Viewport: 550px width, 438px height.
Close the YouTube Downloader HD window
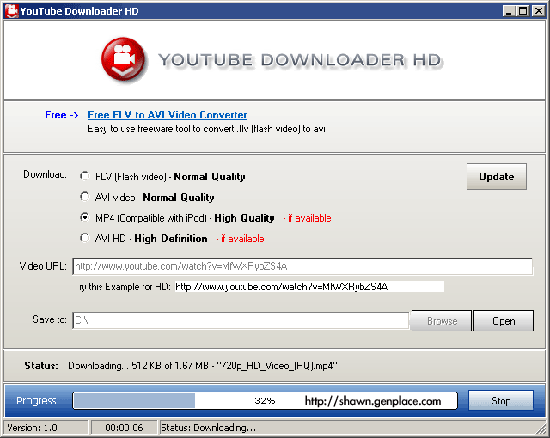click(x=538, y=11)
